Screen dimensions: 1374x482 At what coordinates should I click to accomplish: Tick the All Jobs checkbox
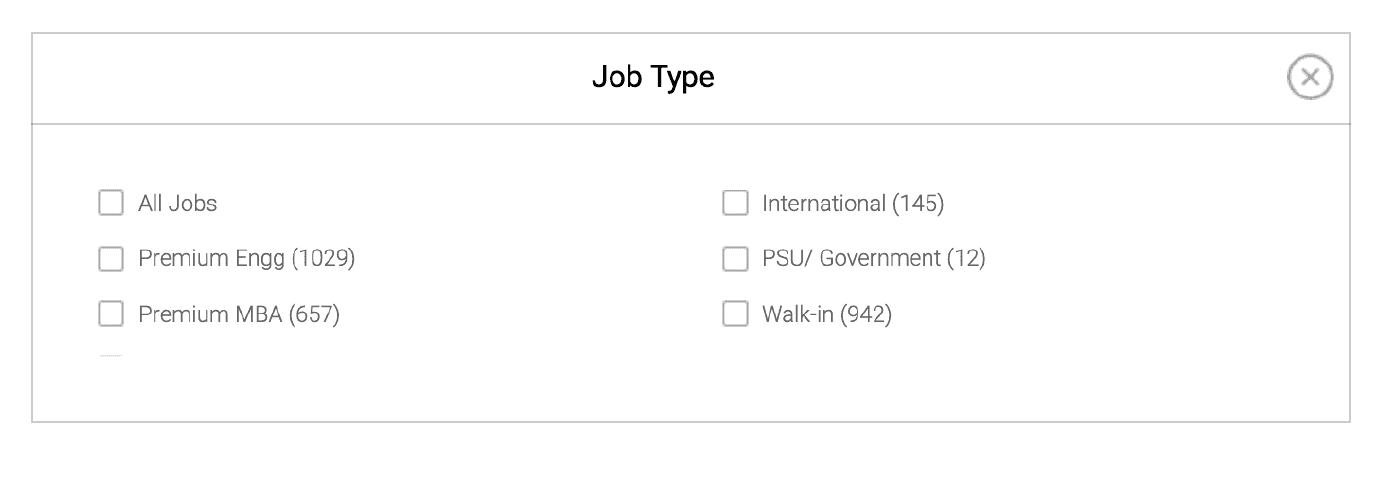110,203
